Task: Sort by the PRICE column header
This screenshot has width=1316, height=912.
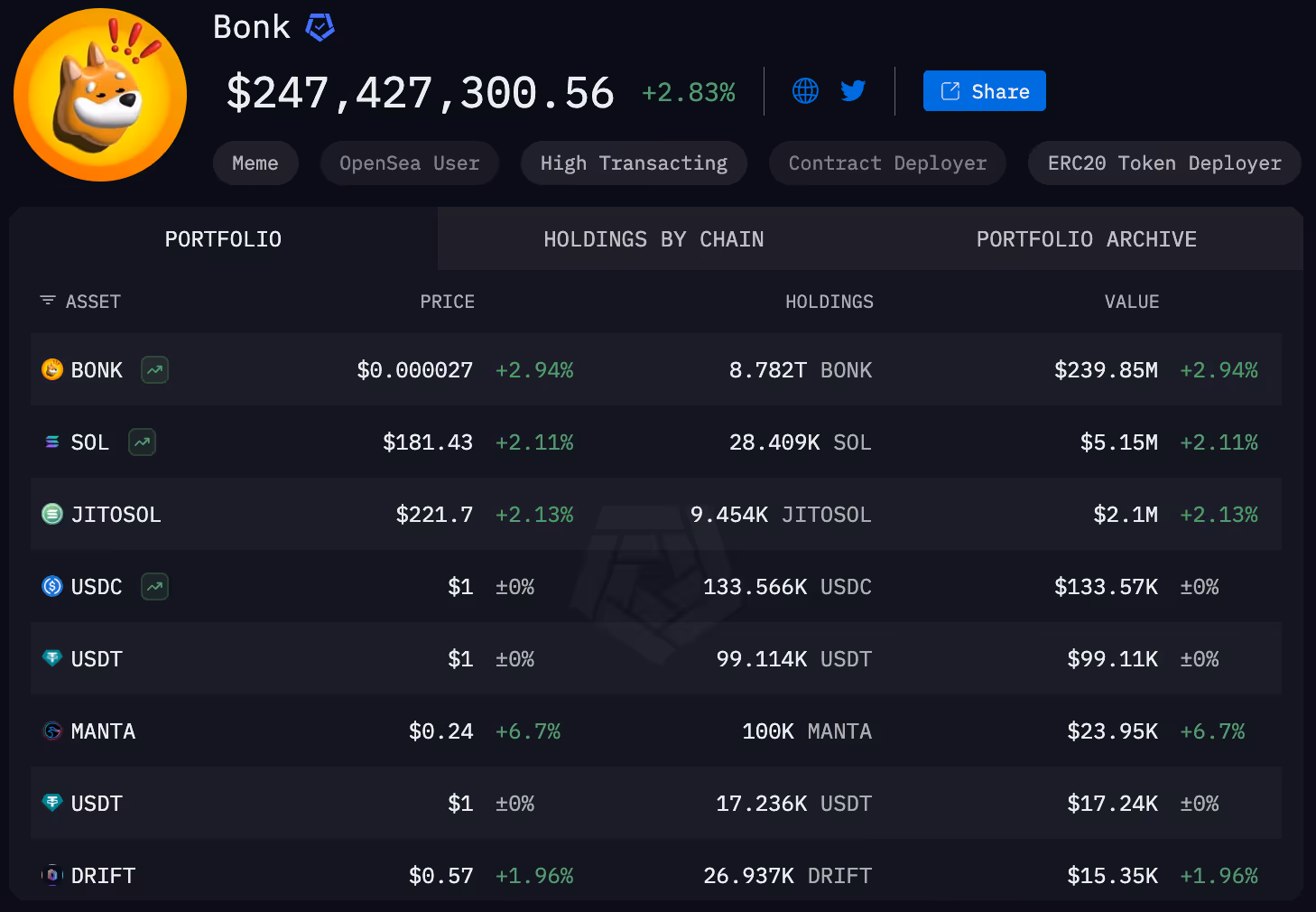Action: (447, 302)
